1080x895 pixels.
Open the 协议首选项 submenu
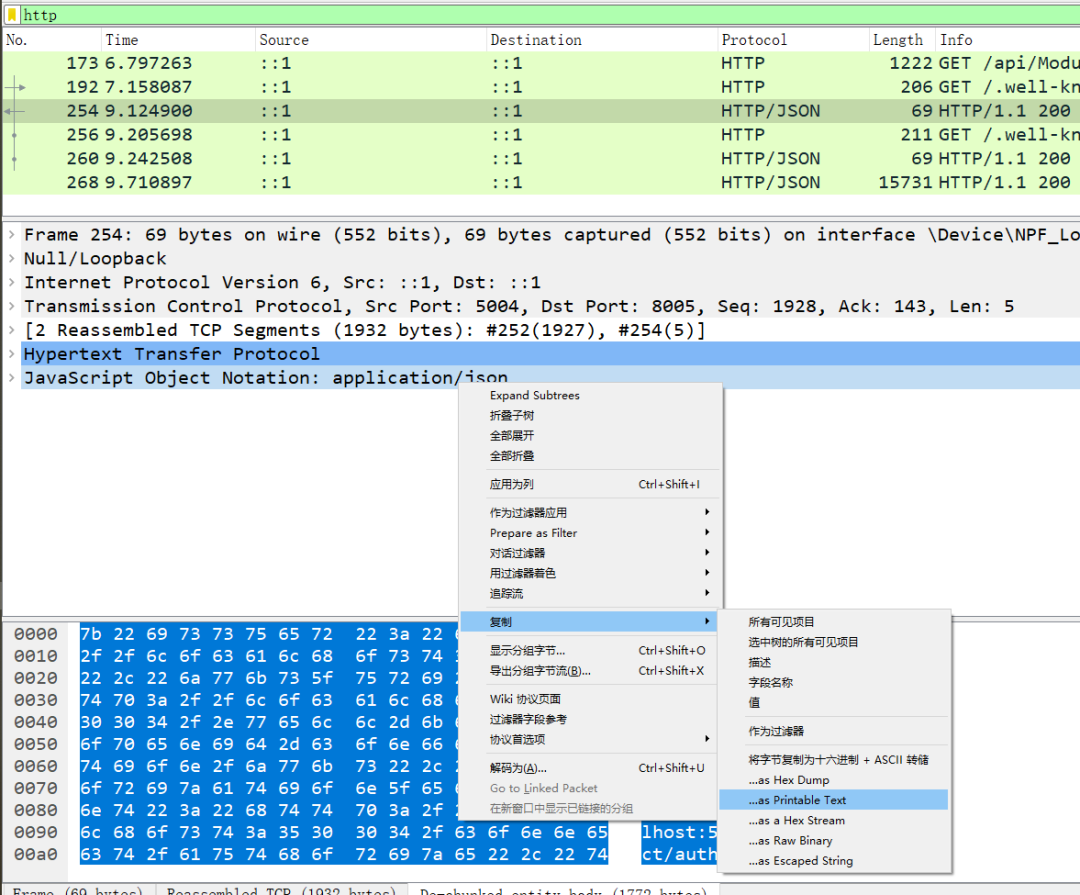coord(590,739)
